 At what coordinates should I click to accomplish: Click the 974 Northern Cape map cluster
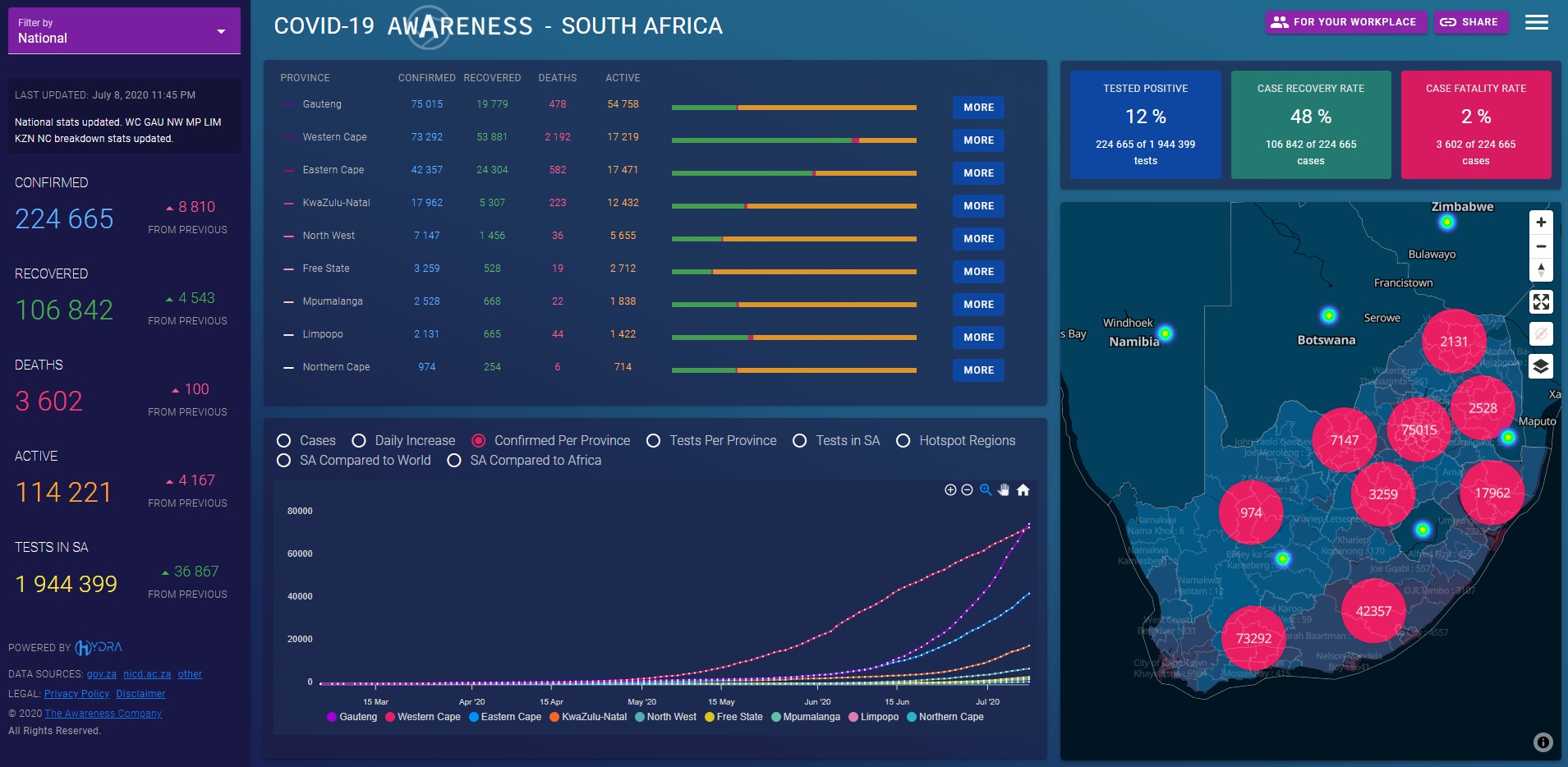(1251, 512)
